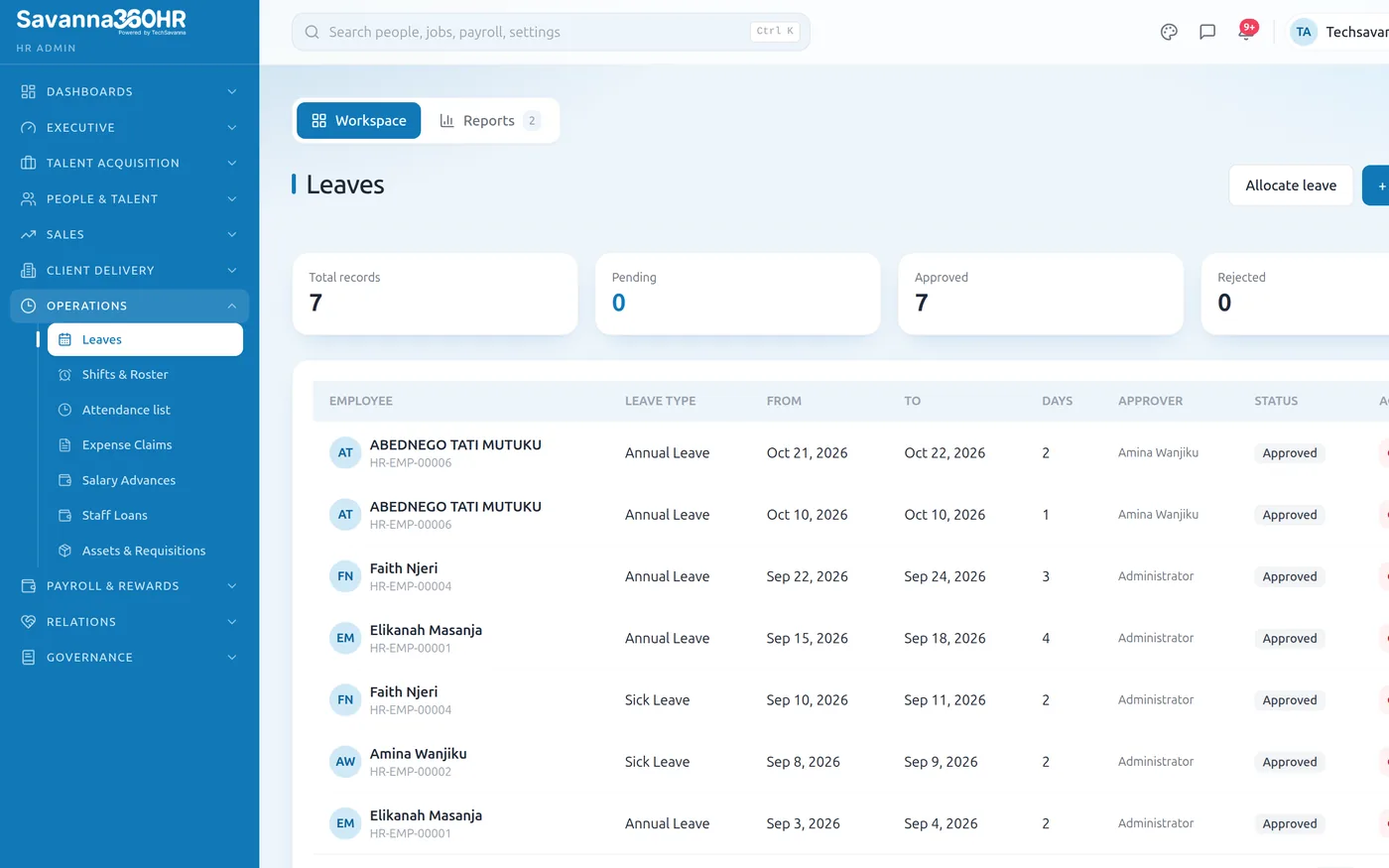The width and height of the screenshot is (1389, 868).
Task: Expand the Talent Acquisition chevron
Action: point(232,163)
